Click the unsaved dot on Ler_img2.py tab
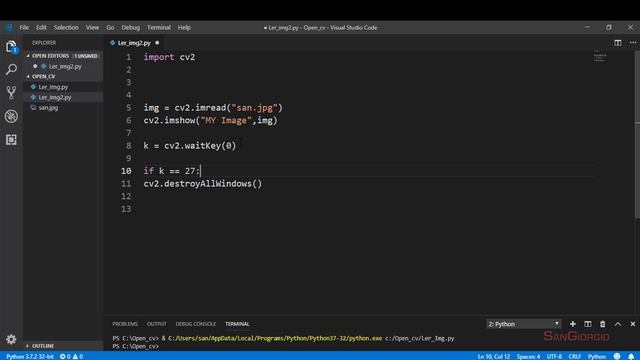Image resolution: width=640 pixels, height=360 pixels. click(157, 43)
